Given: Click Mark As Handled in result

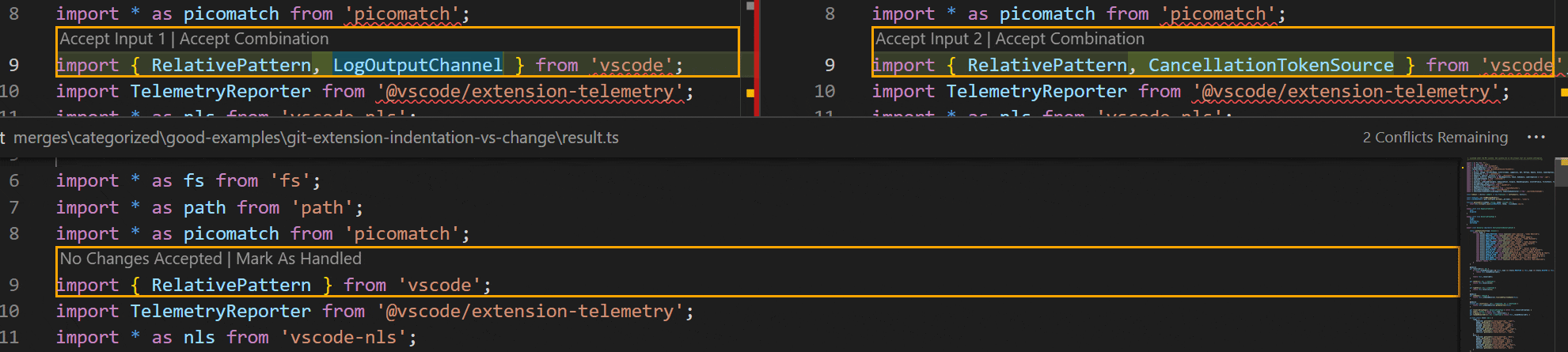Looking at the screenshot, I should (298, 259).
